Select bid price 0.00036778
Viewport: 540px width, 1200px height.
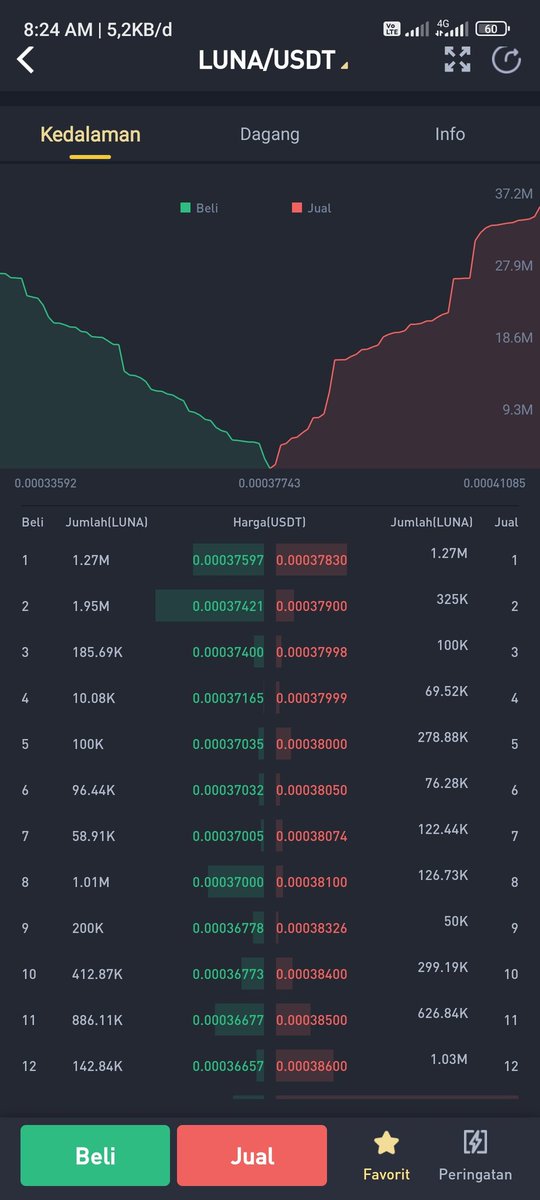[228, 928]
